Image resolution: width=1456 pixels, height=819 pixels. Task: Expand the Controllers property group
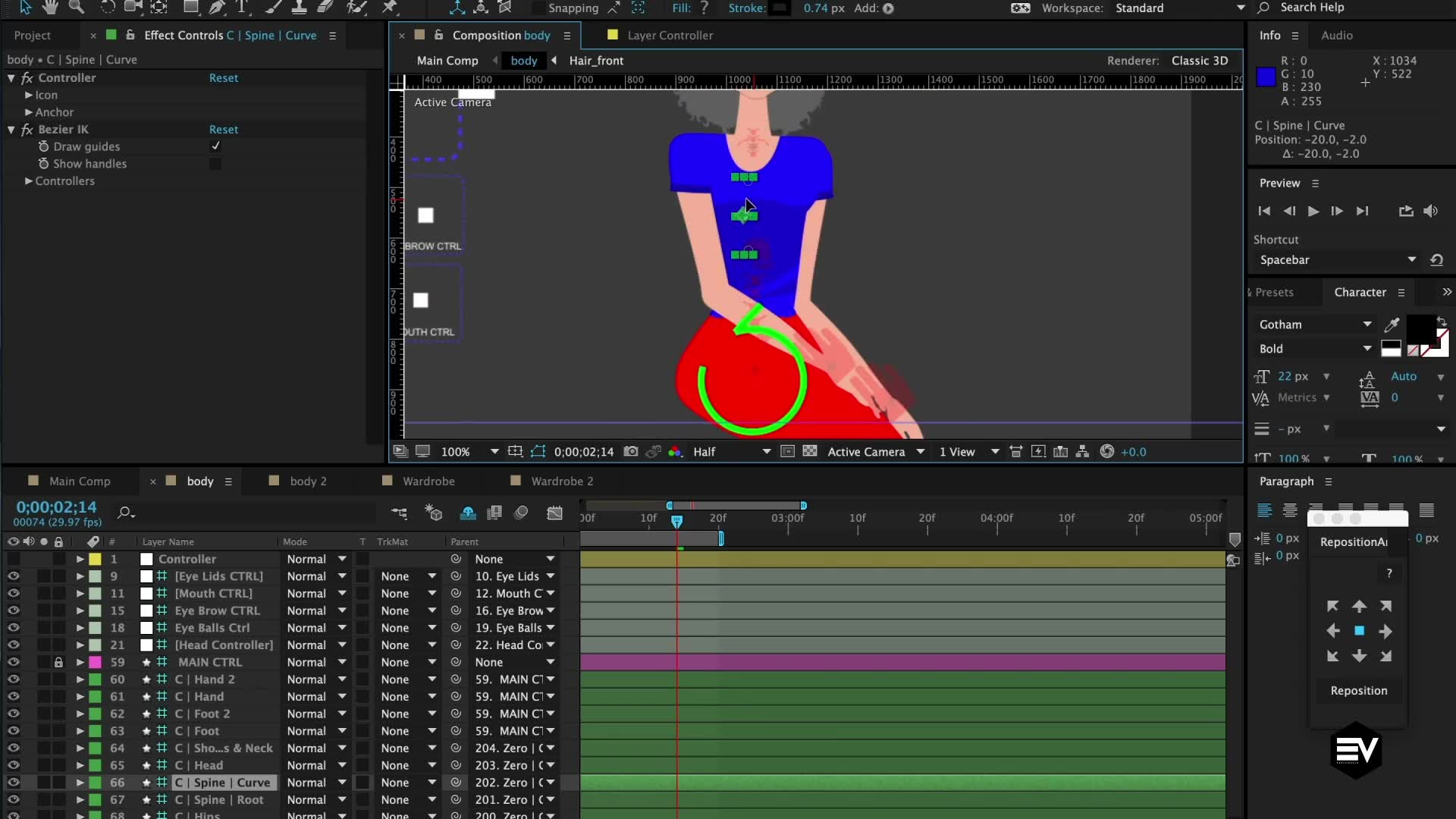coord(29,181)
